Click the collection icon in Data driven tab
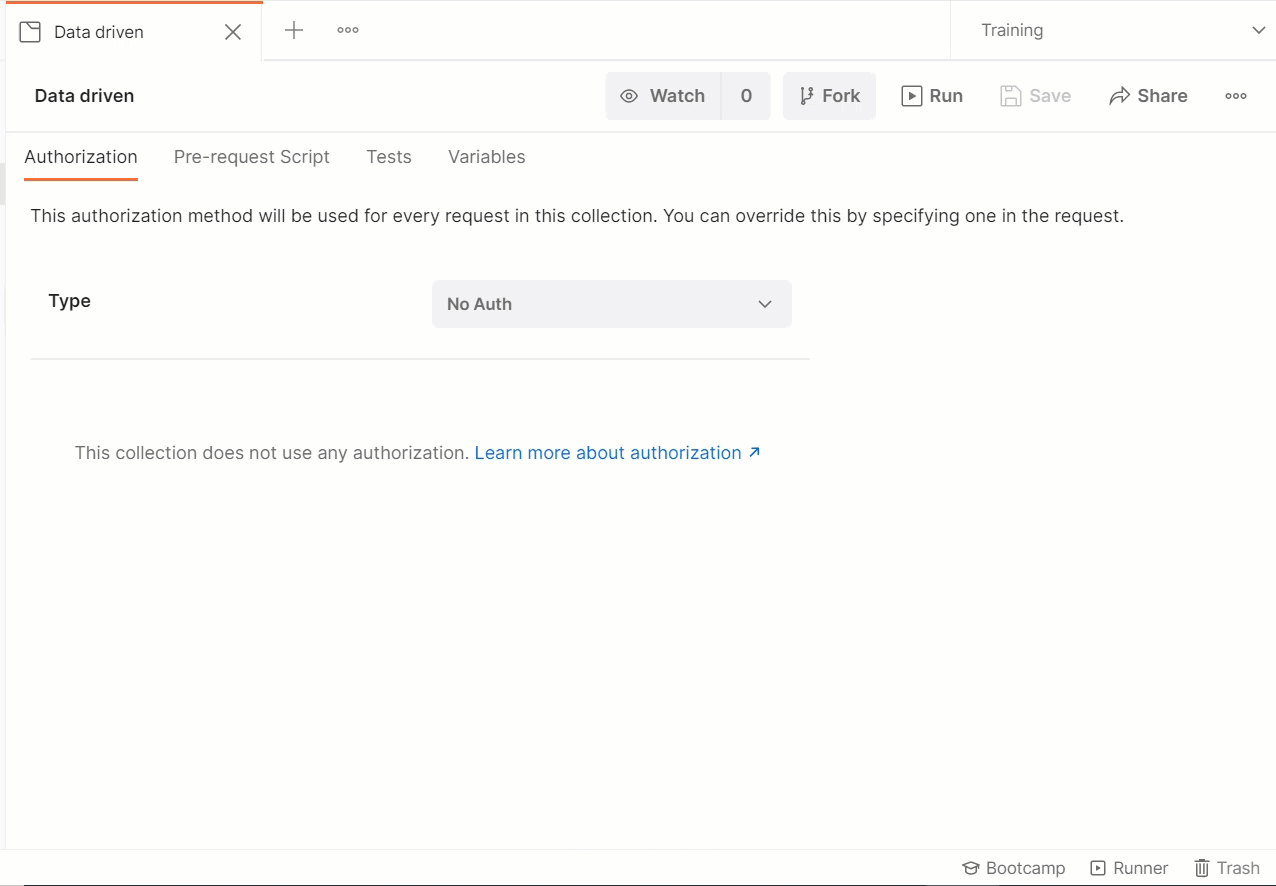 pyautogui.click(x=30, y=32)
